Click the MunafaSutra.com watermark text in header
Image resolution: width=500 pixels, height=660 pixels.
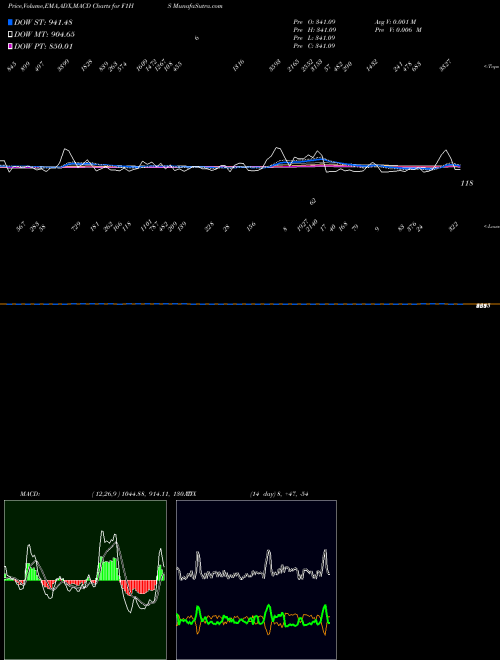[x=197, y=6]
